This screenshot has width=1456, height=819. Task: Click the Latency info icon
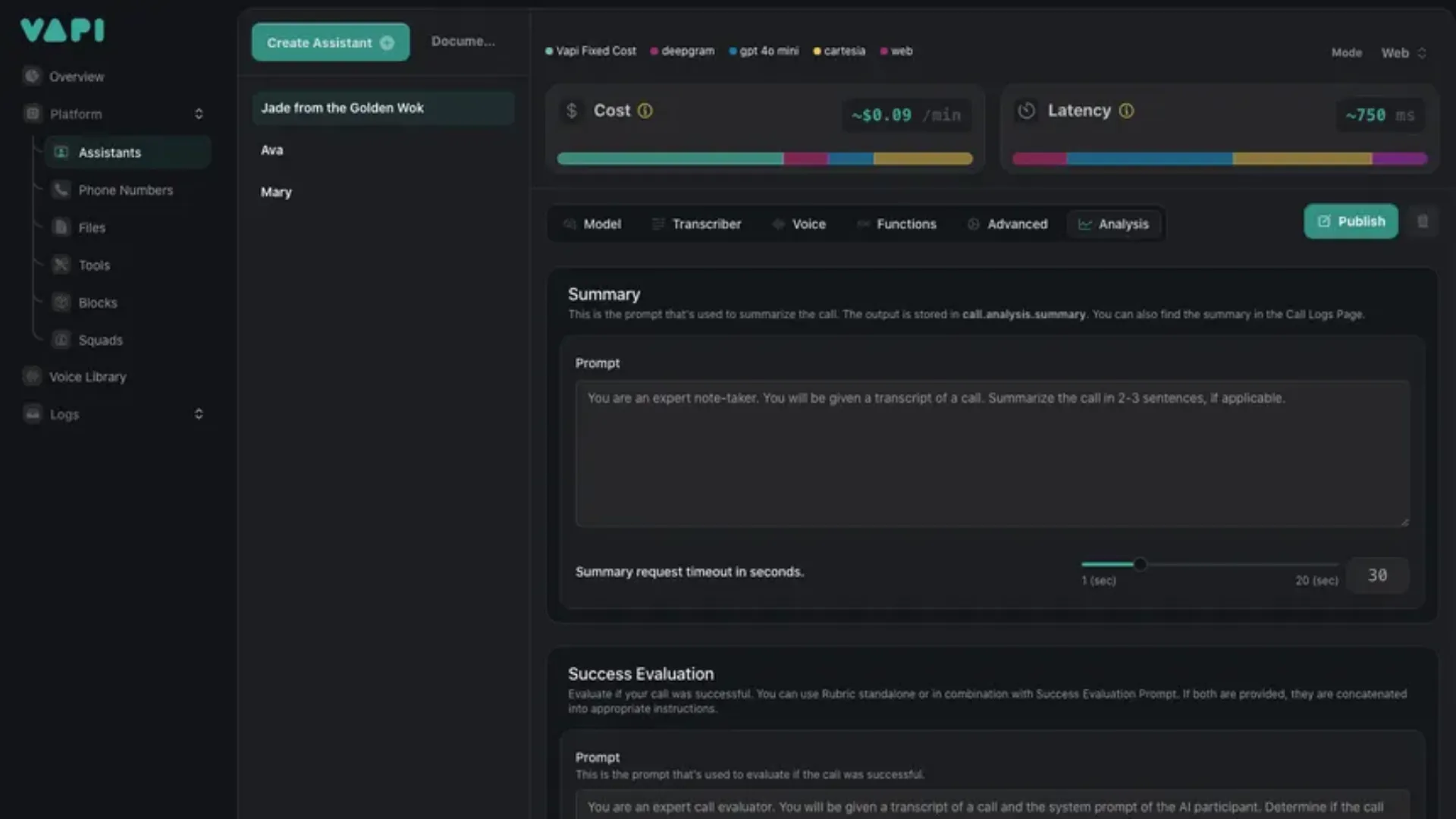[1126, 111]
